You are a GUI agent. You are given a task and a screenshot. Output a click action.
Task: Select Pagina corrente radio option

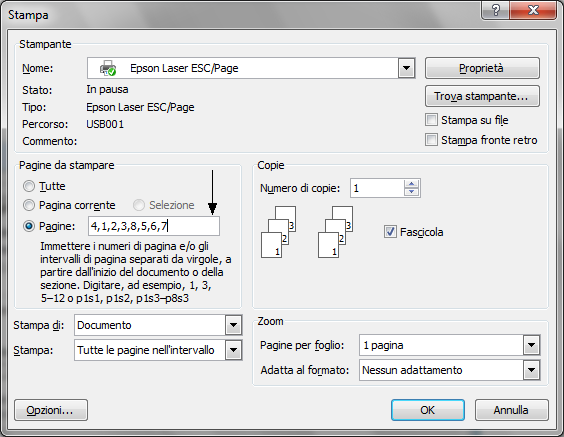click(29, 205)
